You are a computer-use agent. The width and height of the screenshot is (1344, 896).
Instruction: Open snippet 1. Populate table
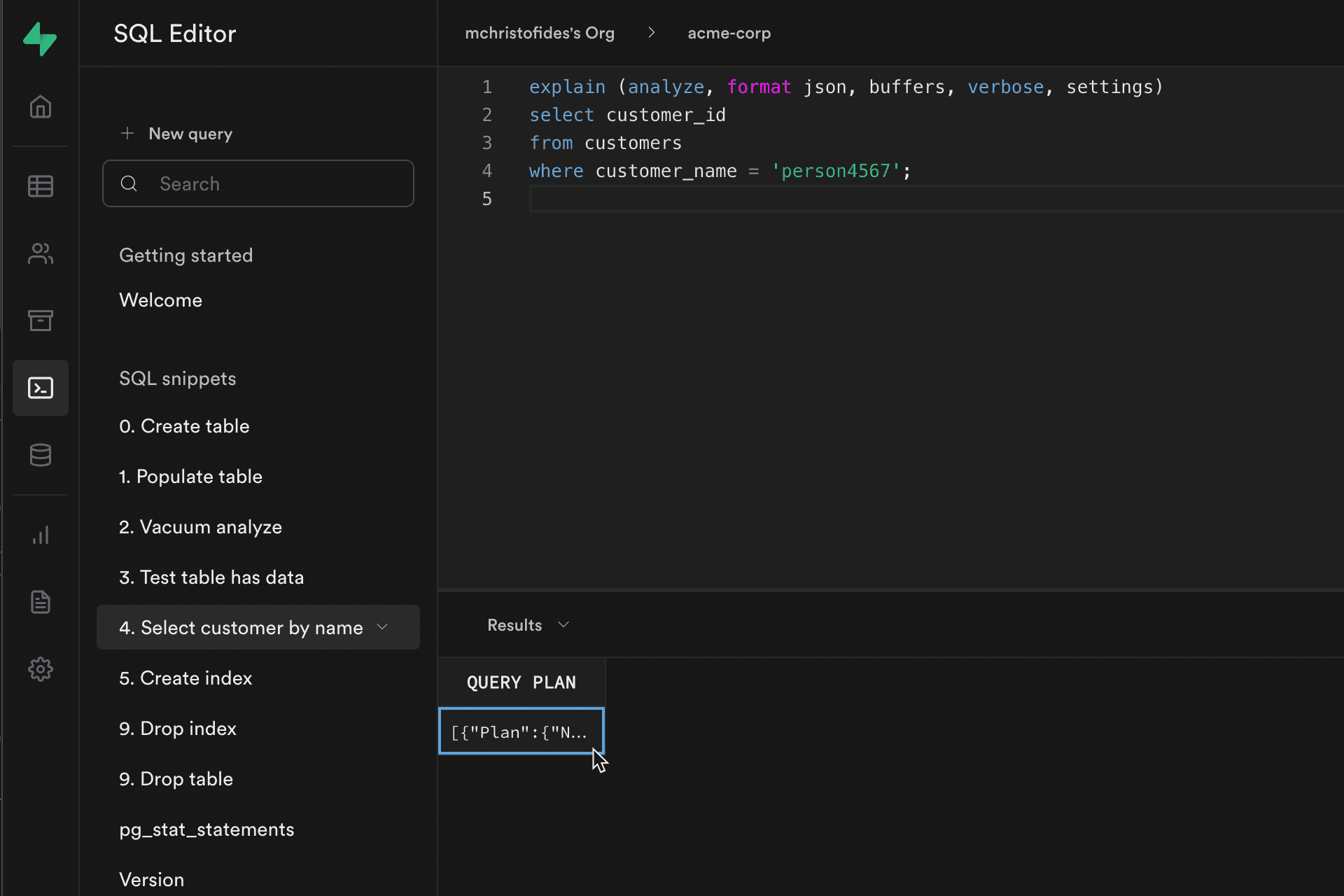[190, 477]
